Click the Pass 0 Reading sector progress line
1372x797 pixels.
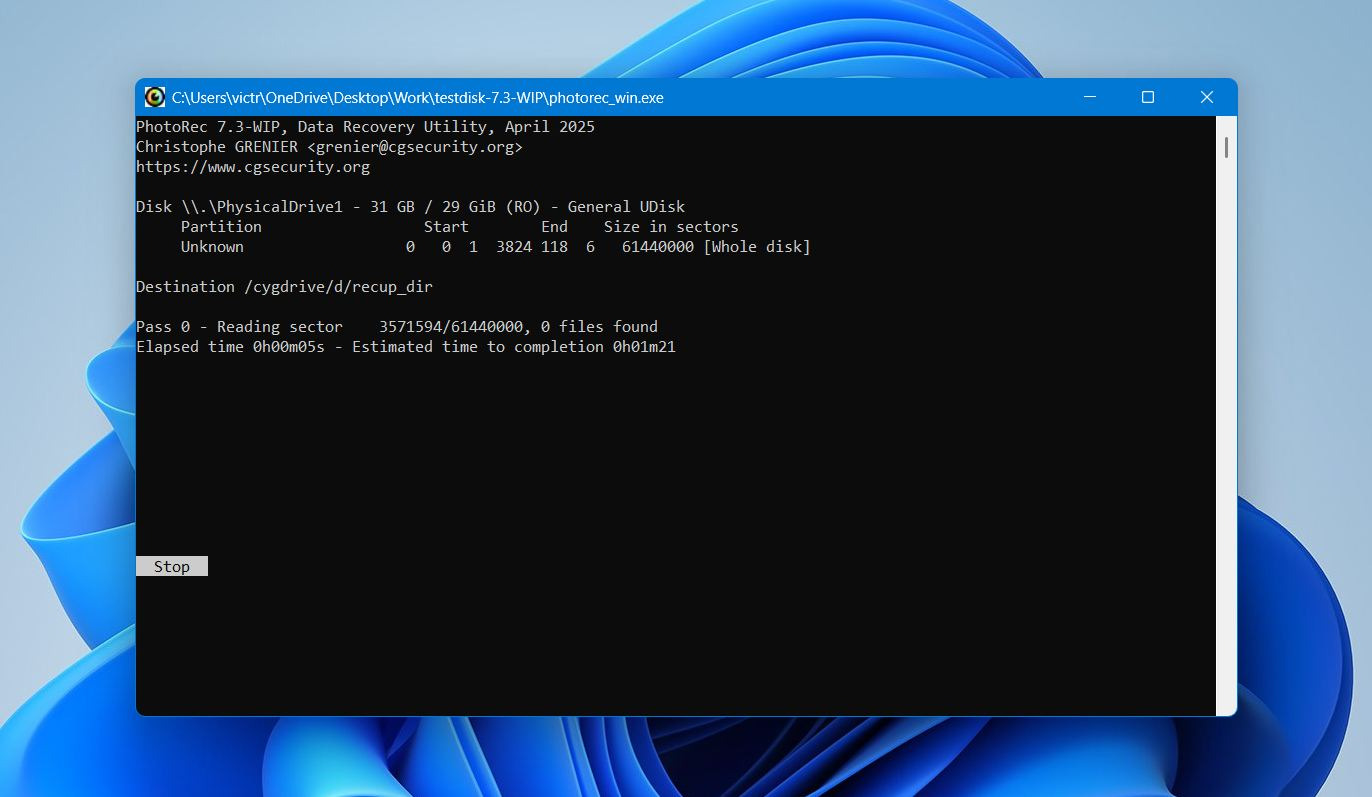pyautogui.click(x=396, y=327)
